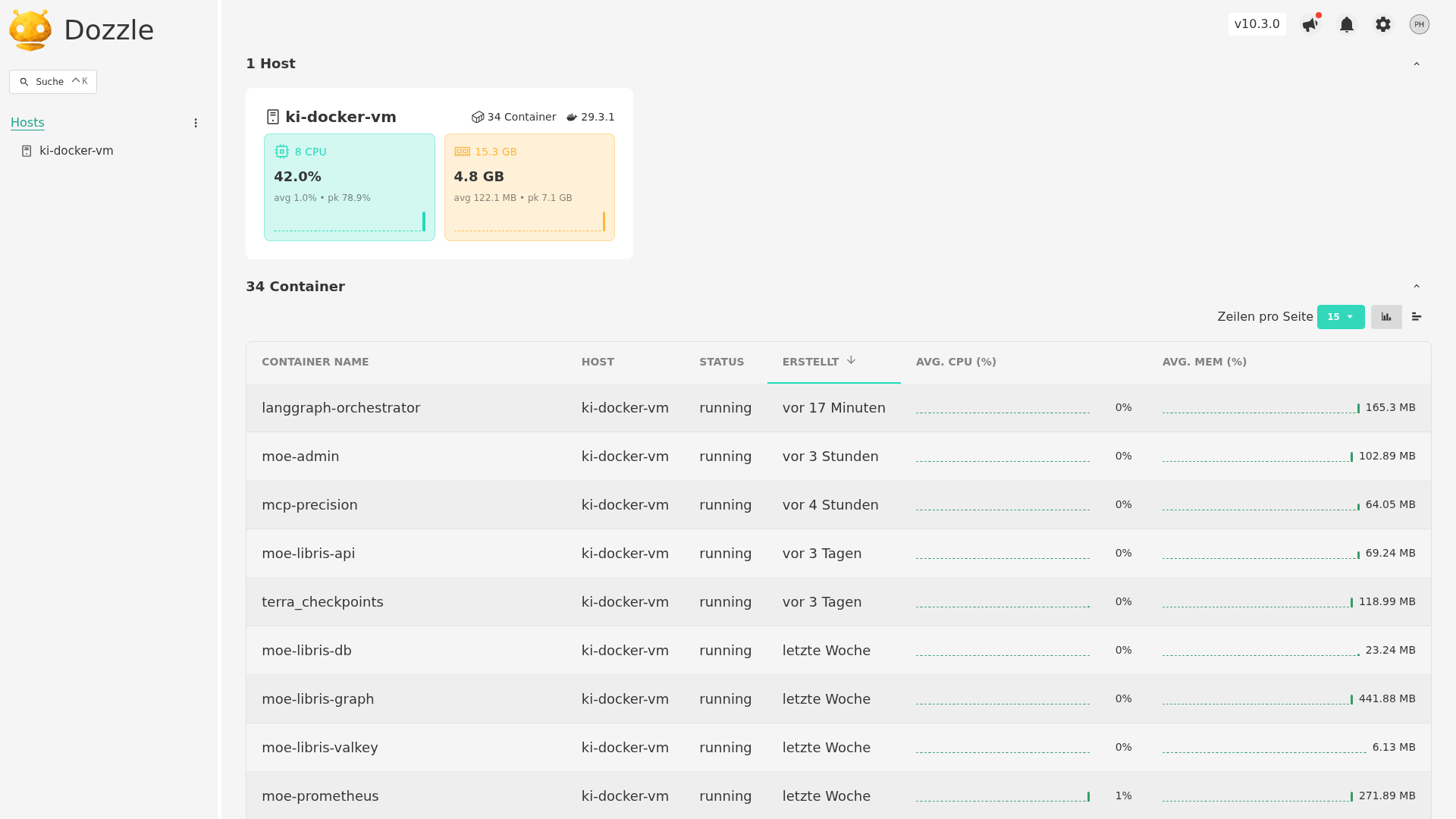Click the 8 CPU usage card
The height and width of the screenshot is (819, 1456).
[x=349, y=187]
